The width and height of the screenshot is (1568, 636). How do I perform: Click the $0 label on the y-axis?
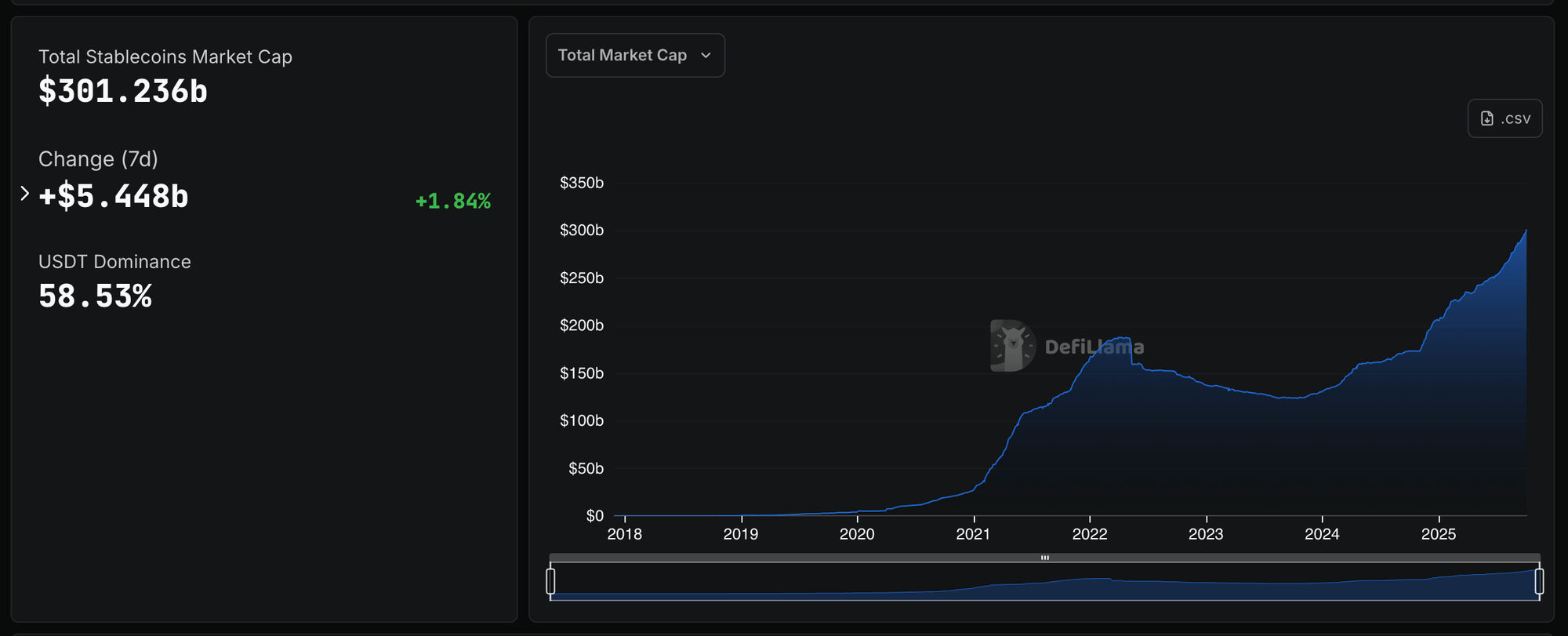[594, 516]
